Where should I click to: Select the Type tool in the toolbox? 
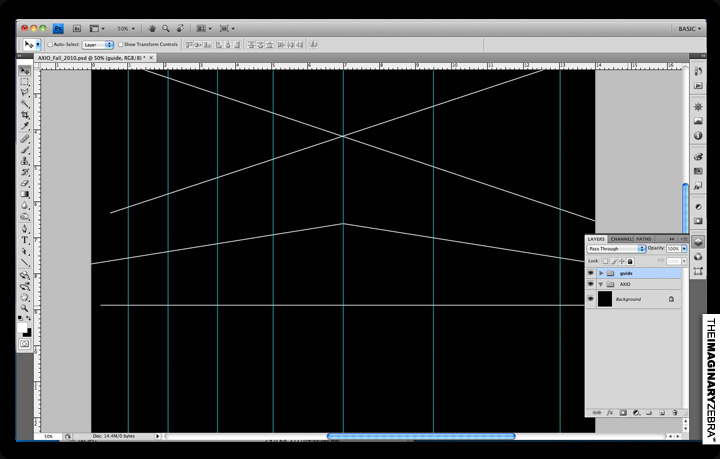pyautogui.click(x=25, y=240)
